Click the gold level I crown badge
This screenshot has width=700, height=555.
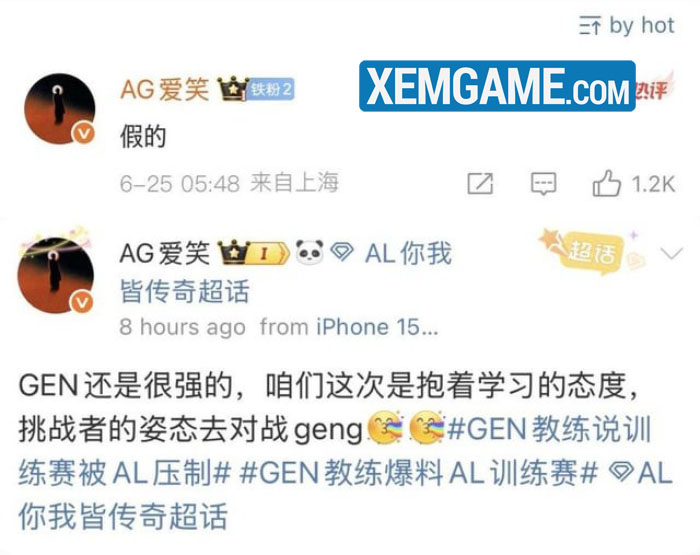pyautogui.click(x=253, y=253)
